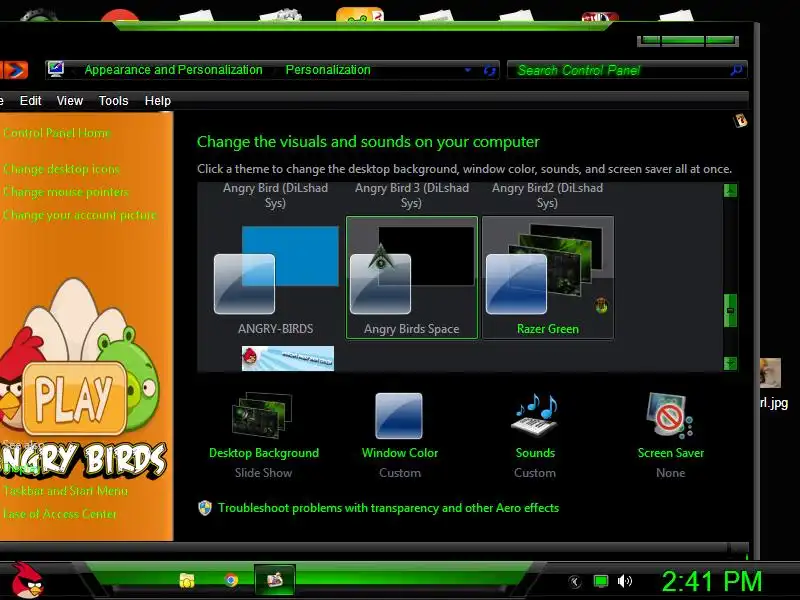Click the speaker volume tray icon
The height and width of the screenshot is (600, 800).
pos(624,581)
